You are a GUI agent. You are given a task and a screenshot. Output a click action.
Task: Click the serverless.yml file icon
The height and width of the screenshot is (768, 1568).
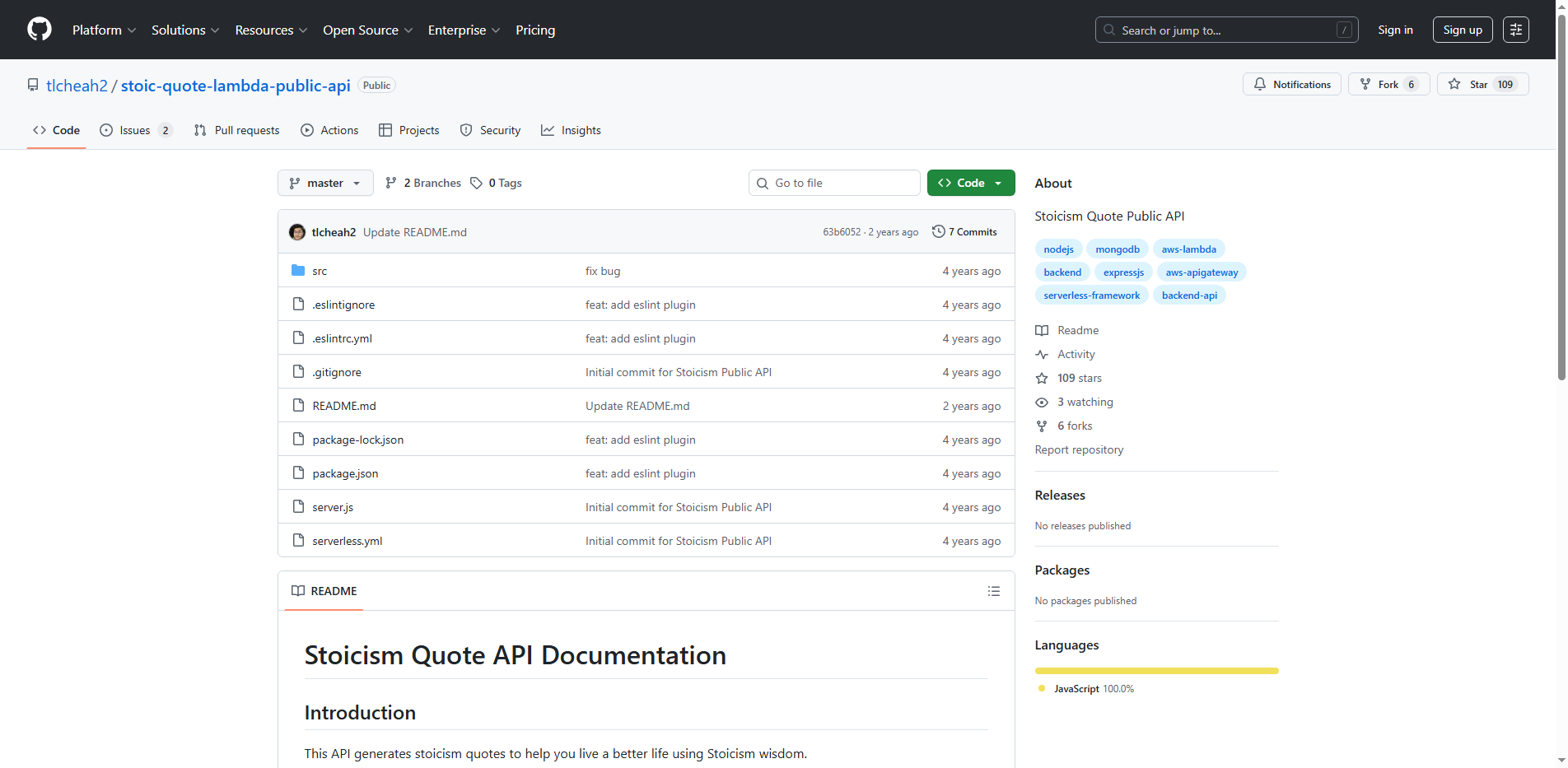[x=298, y=541]
